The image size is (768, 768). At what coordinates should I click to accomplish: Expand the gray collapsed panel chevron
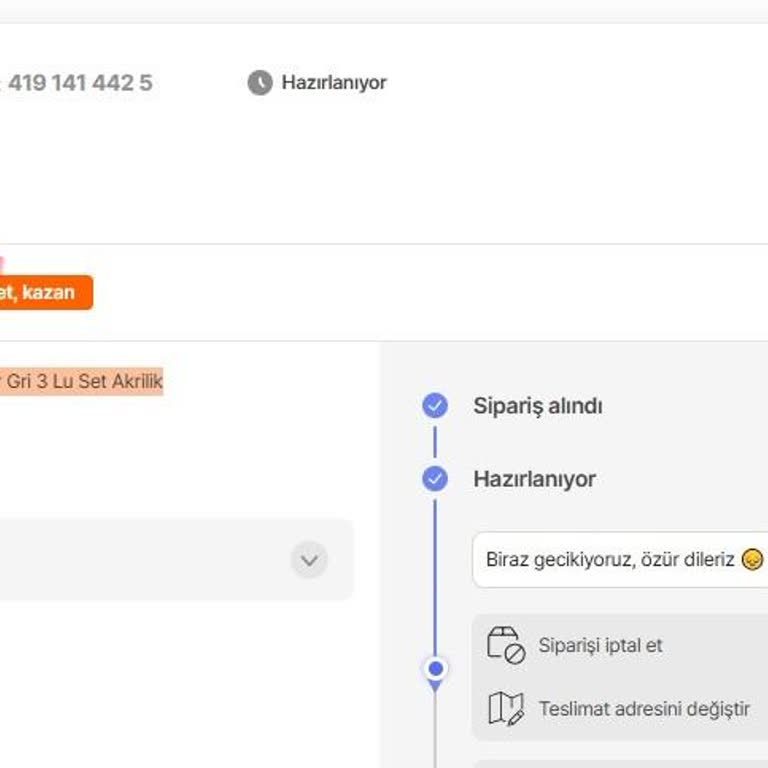point(309,559)
